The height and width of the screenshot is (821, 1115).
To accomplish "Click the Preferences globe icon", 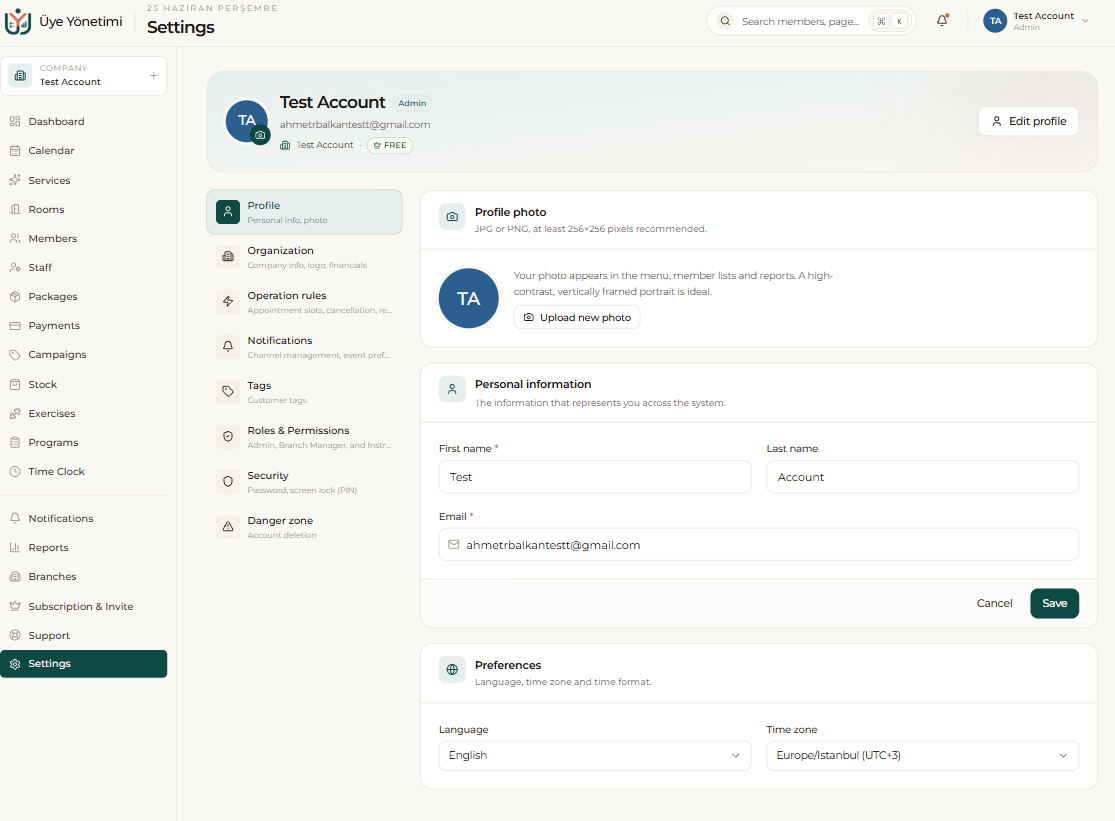I will coord(452,670).
